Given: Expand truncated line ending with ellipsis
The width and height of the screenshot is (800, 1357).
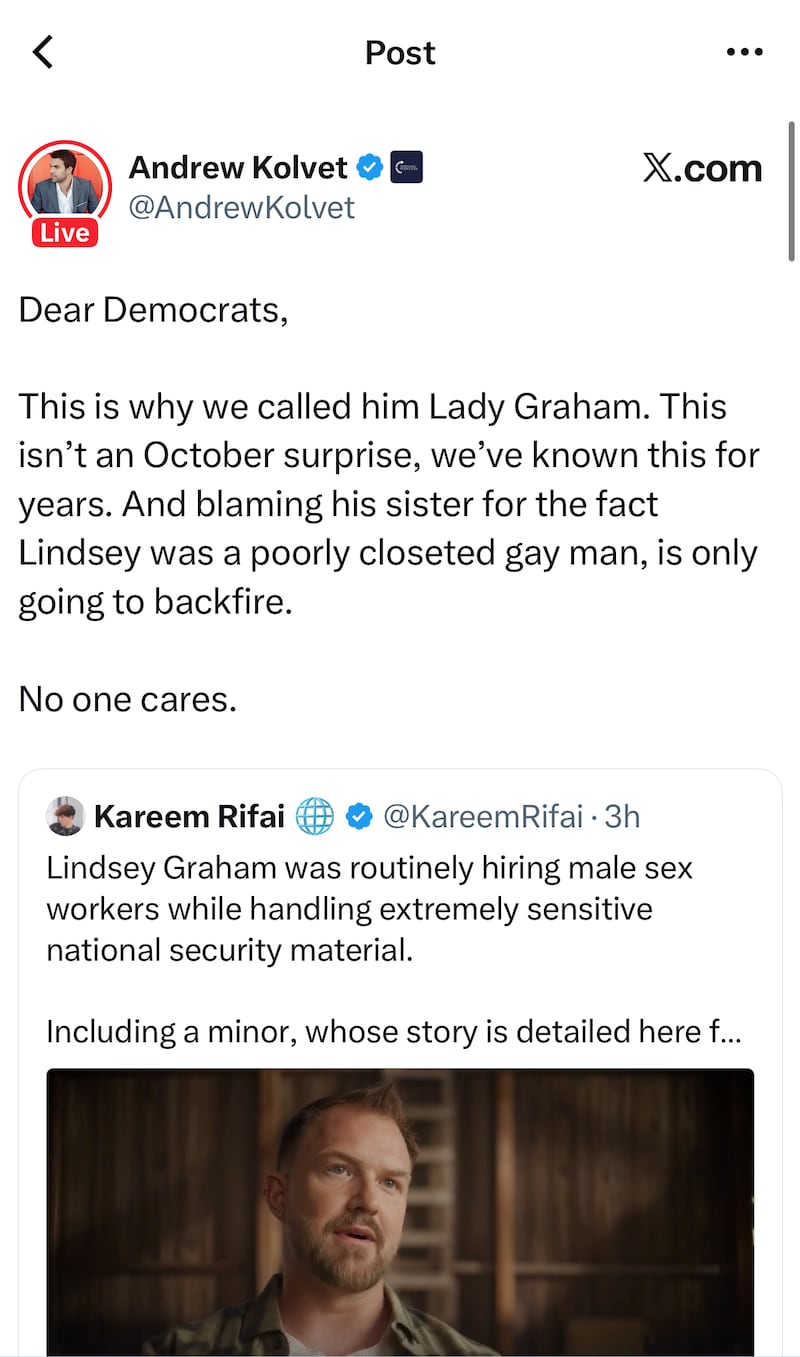Looking at the screenshot, I should point(394,1031).
